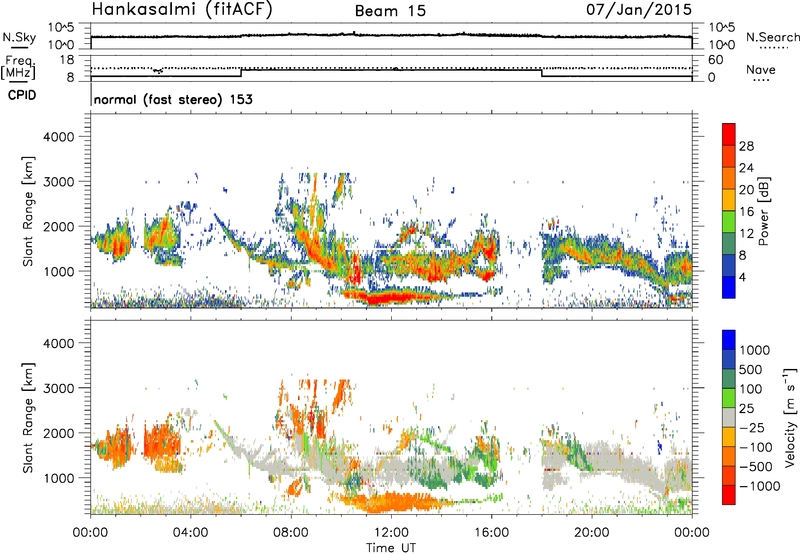Click the '-100' label on Velocity scale

(756, 447)
